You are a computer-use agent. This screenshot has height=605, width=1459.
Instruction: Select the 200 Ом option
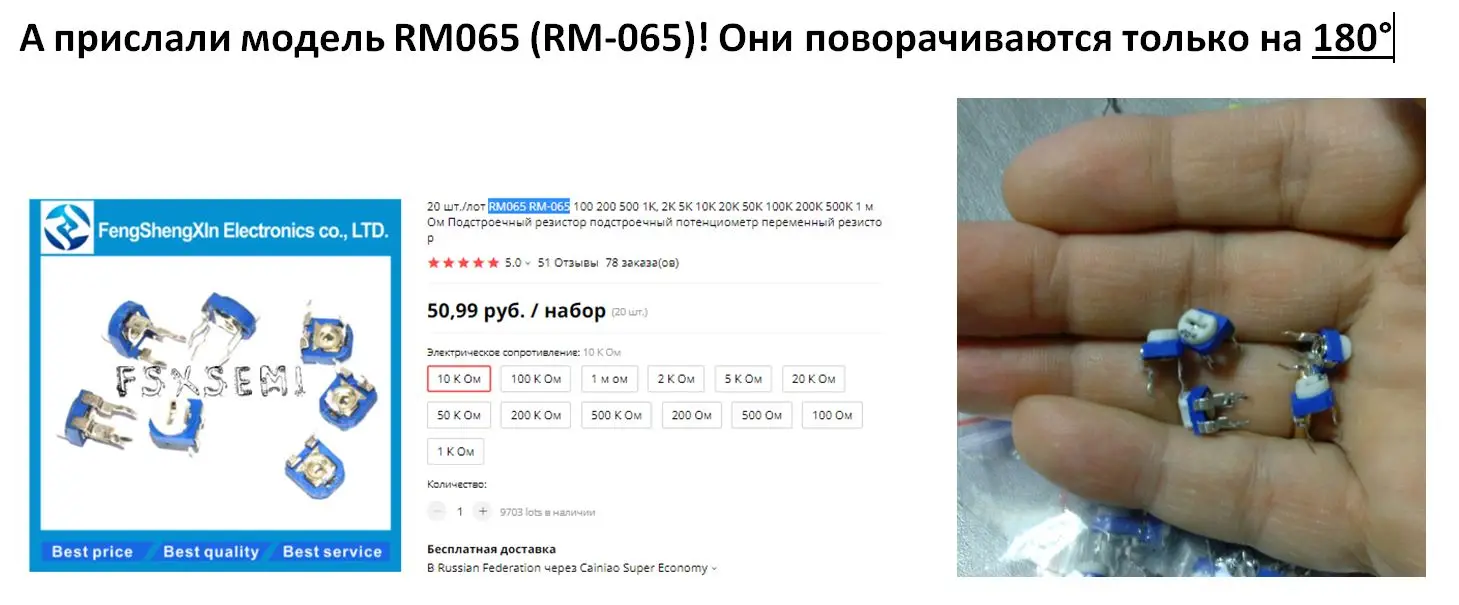pyautogui.click(x=691, y=415)
